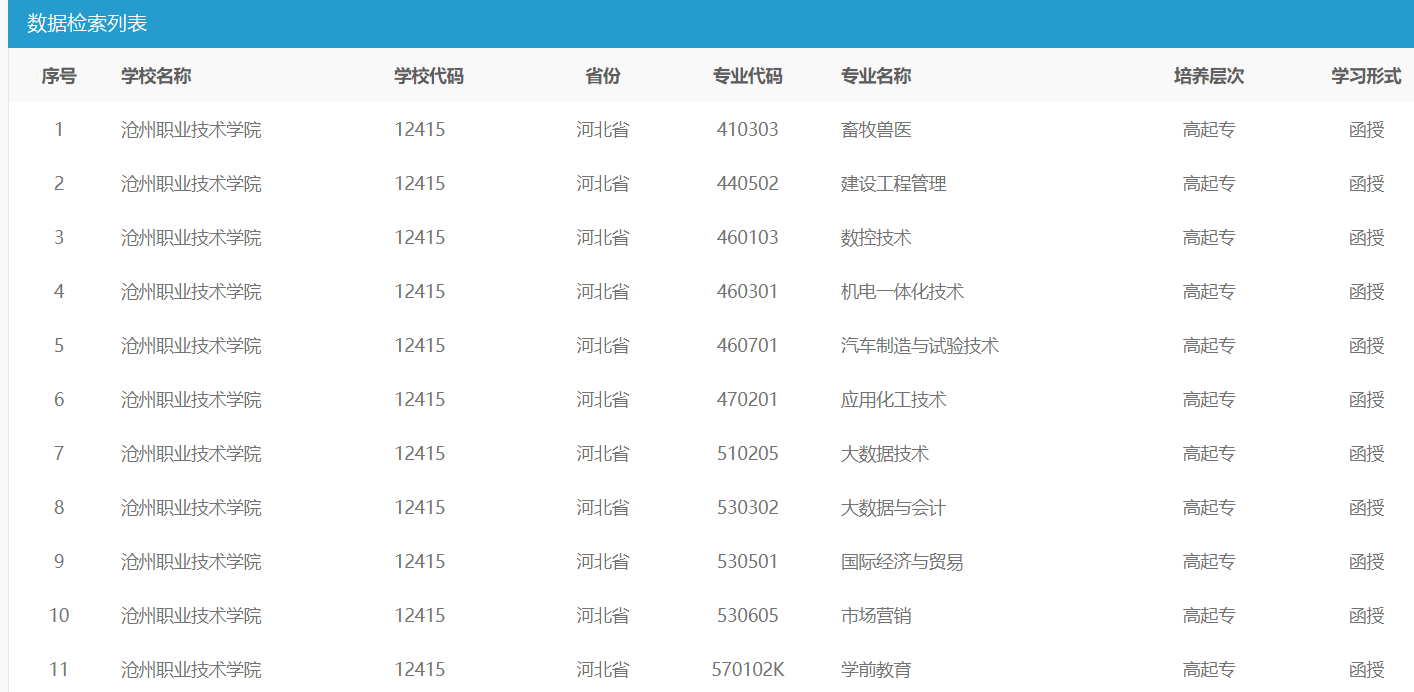This screenshot has width=1414, height=692.
Task: Click school code 12415 in 建设工程管理 row
Action: 420,184
